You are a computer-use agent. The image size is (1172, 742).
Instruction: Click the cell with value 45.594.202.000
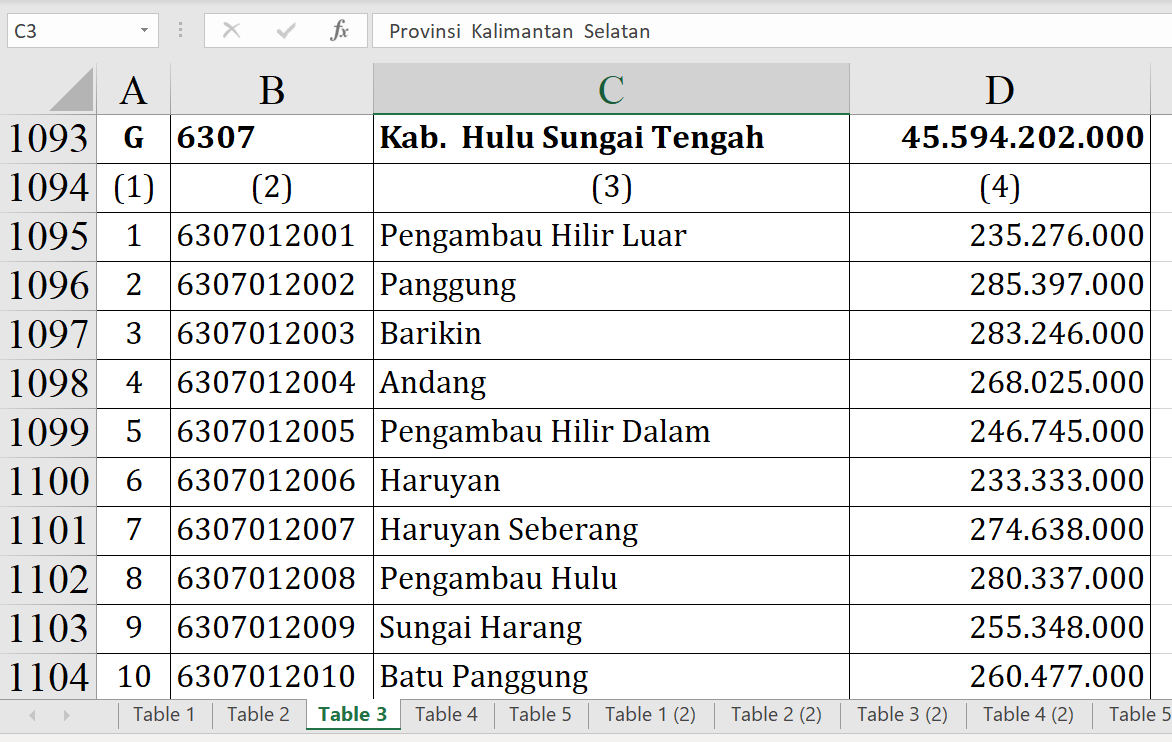pos(999,138)
